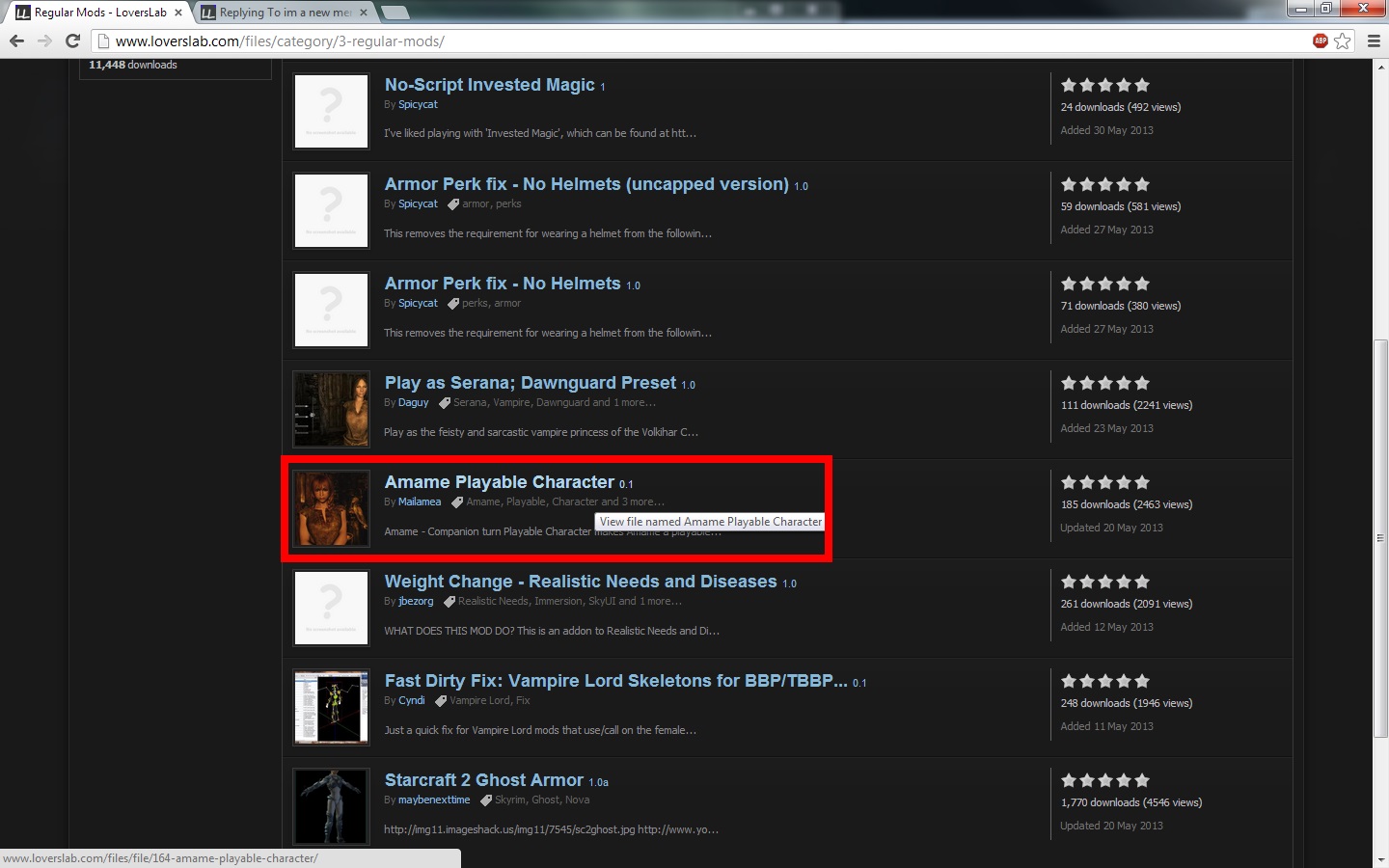Screen dimensions: 1389x868
Task: Click the Vampire Lord tag
Action: point(480,700)
